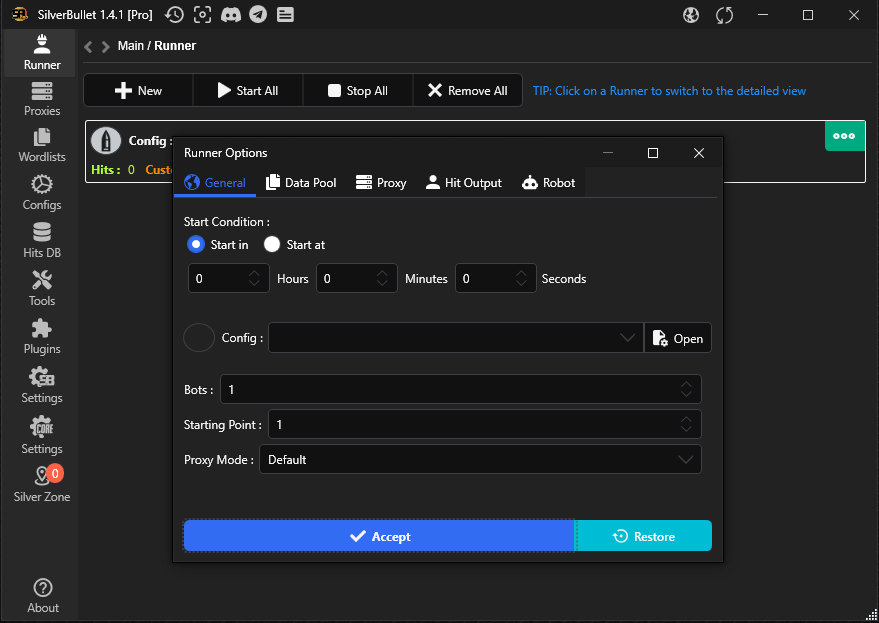The width and height of the screenshot is (879, 623).
Task: Close the Runner Options dialog
Action: pyautogui.click(x=698, y=153)
